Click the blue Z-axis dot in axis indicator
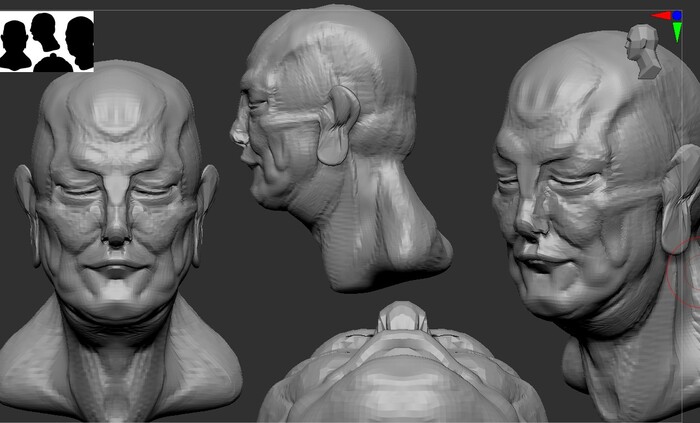Screen dimensions: 700x423 tap(677, 16)
